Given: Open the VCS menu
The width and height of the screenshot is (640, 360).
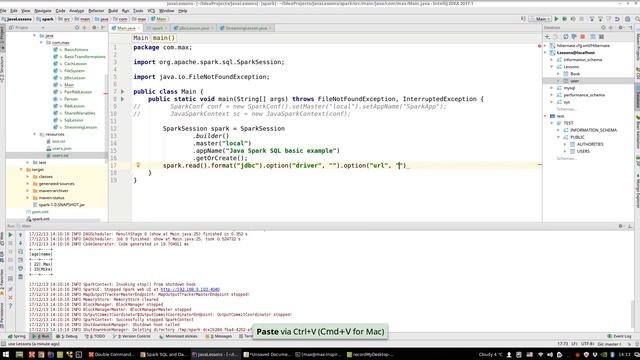Looking at the screenshot, I should tap(151, 11).
